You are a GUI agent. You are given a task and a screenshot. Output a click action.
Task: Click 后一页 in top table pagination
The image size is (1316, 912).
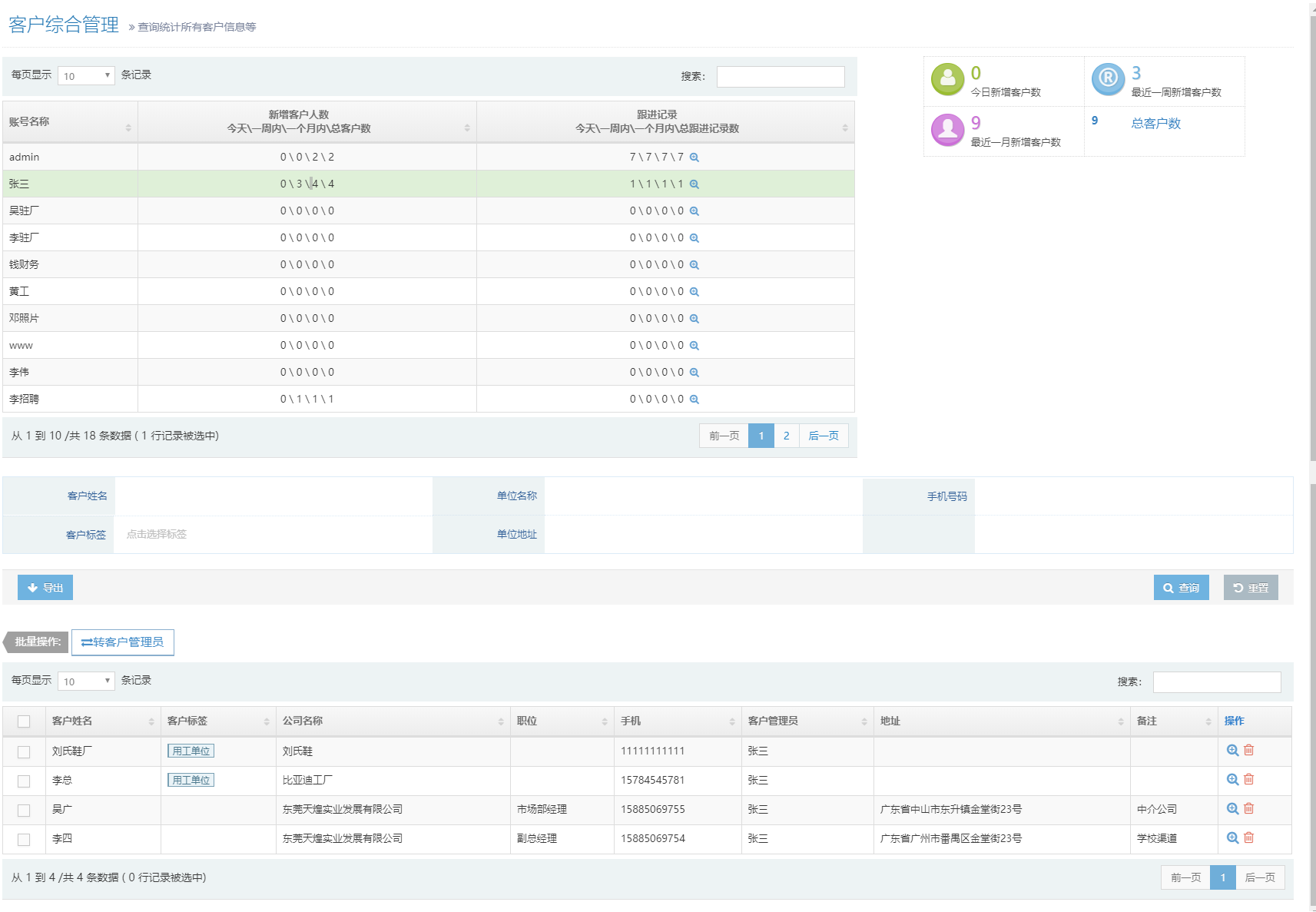click(x=823, y=436)
